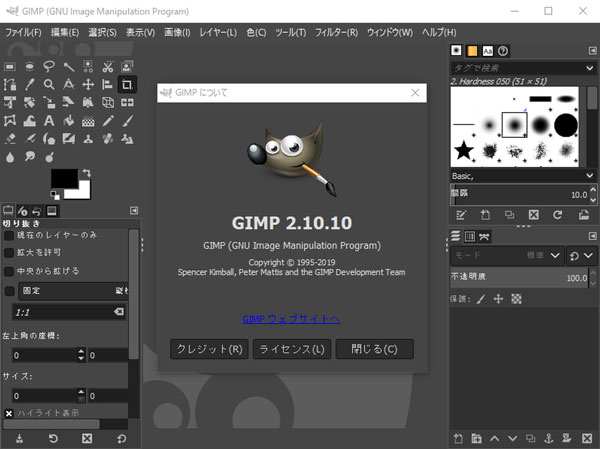Select the Measure compass tool
This screenshot has height=449, width=600.
click(69, 85)
